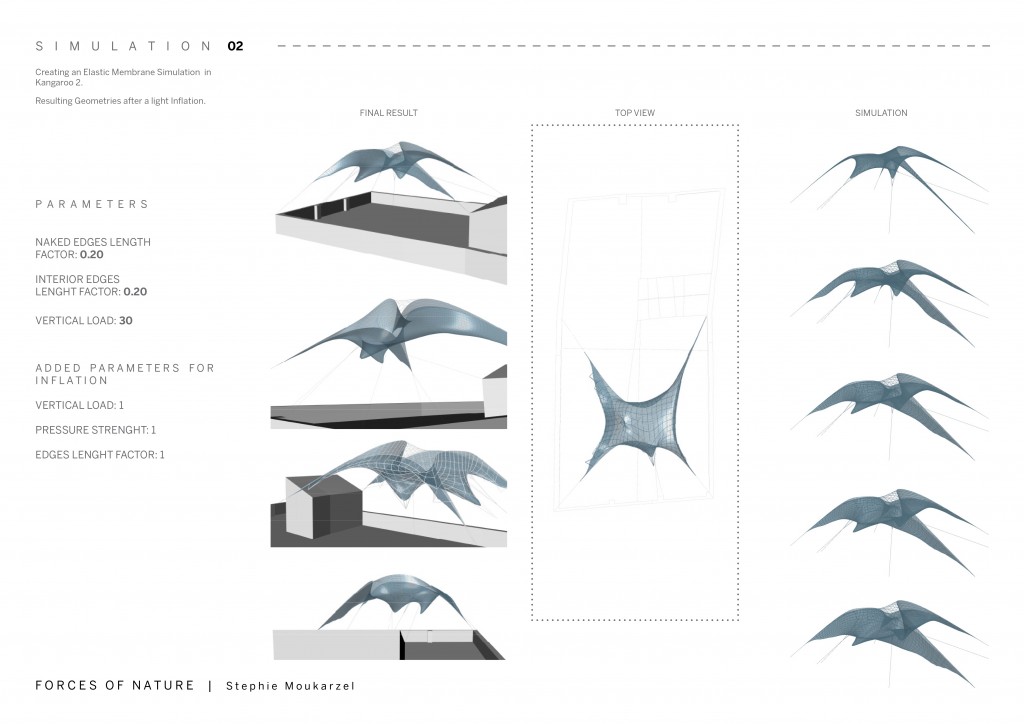
Task: Click the Naked Edges Length Factor value
Action: [91, 254]
